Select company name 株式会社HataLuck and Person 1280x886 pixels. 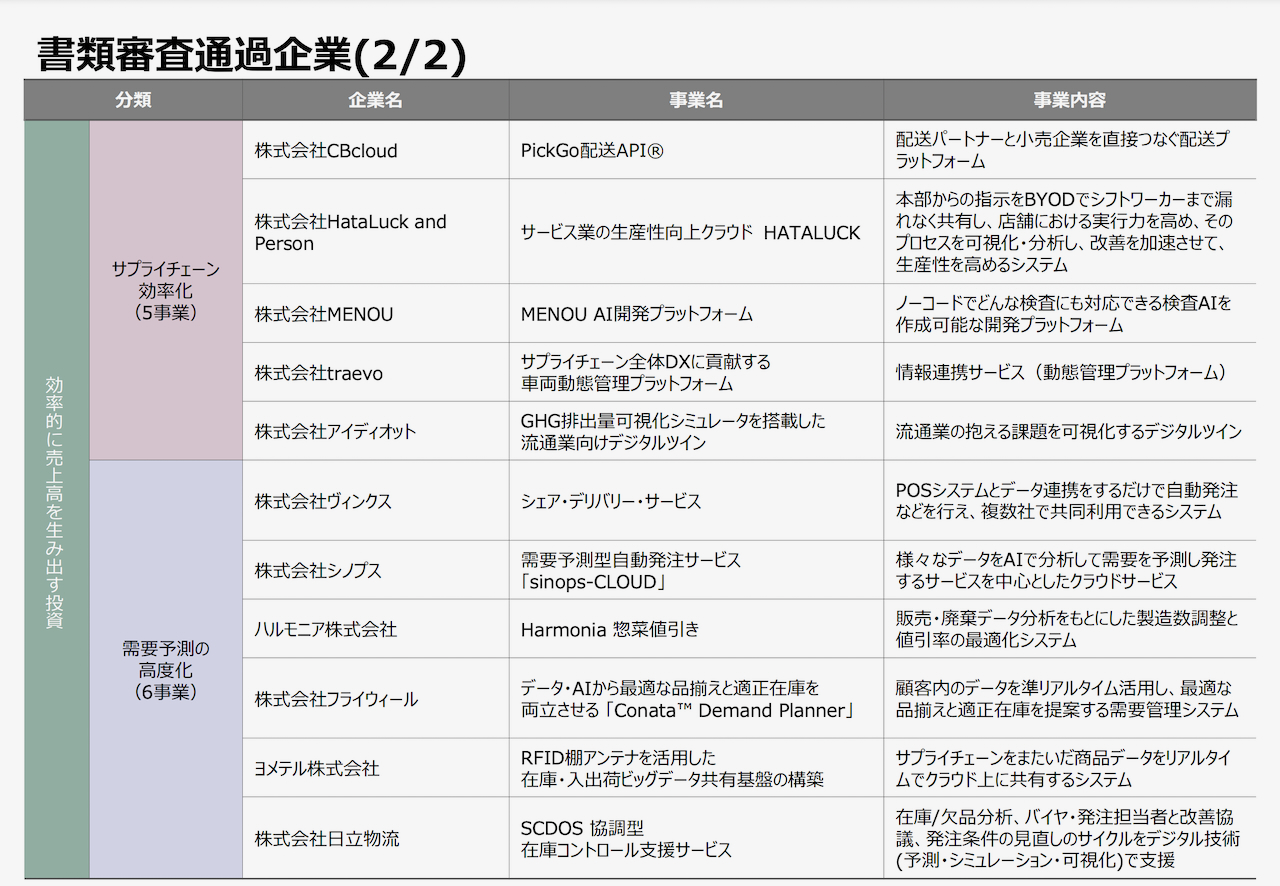point(351,232)
